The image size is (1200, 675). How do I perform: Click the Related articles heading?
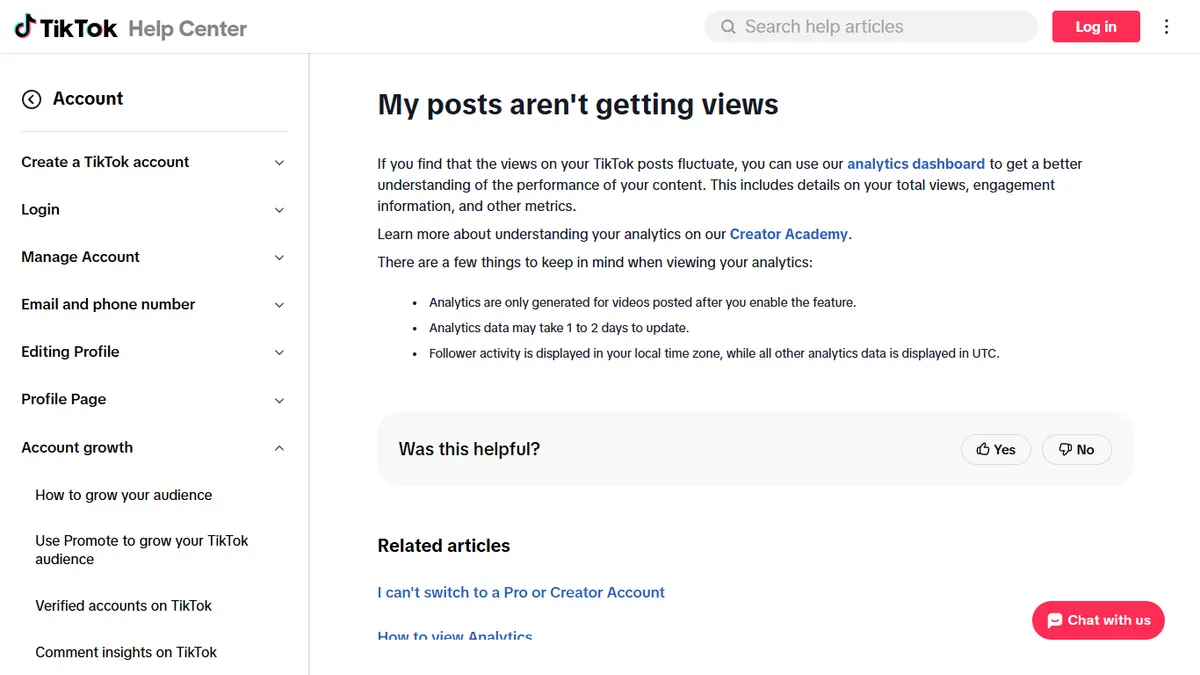coord(444,546)
